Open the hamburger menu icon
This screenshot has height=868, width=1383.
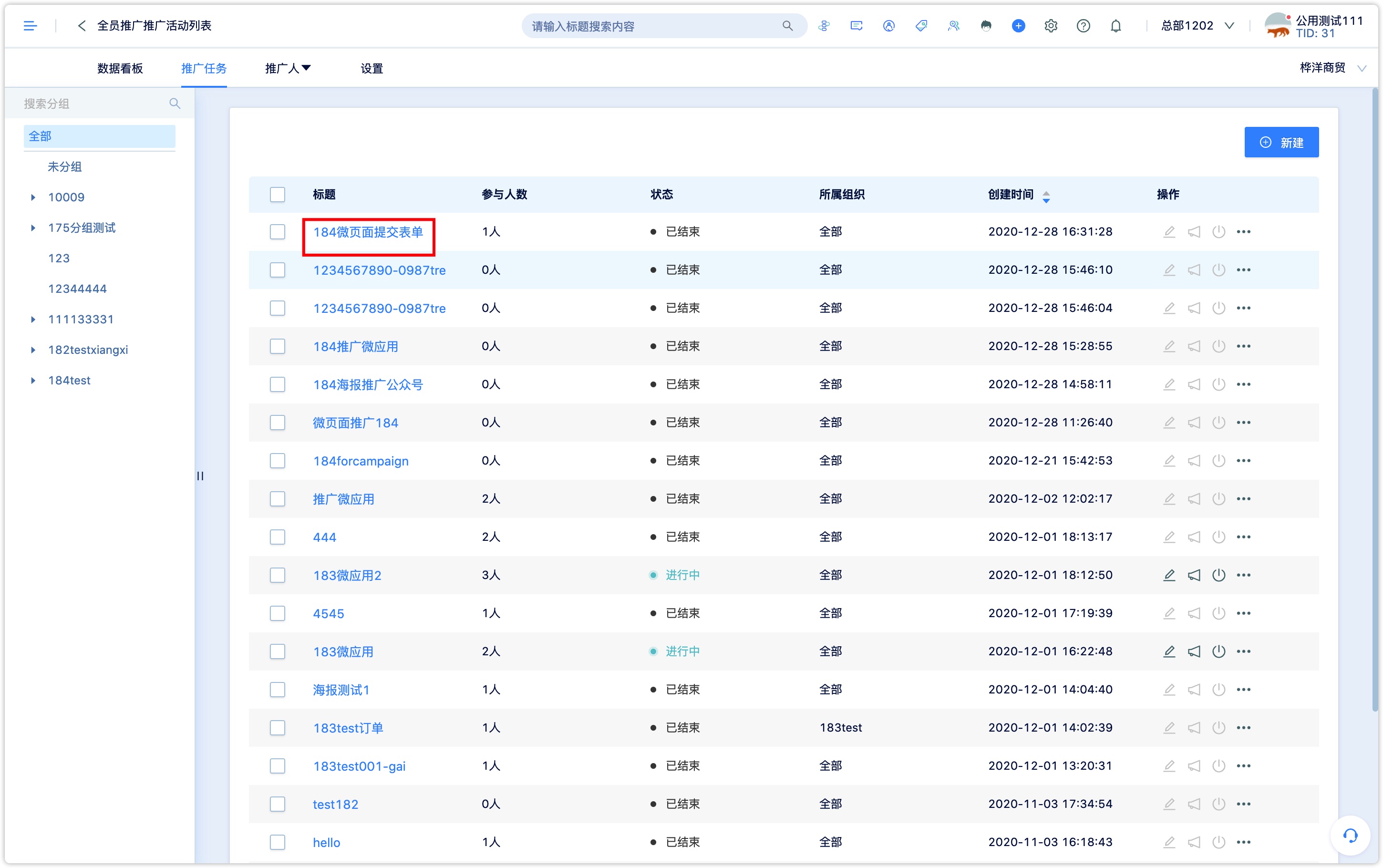tap(31, 26)
